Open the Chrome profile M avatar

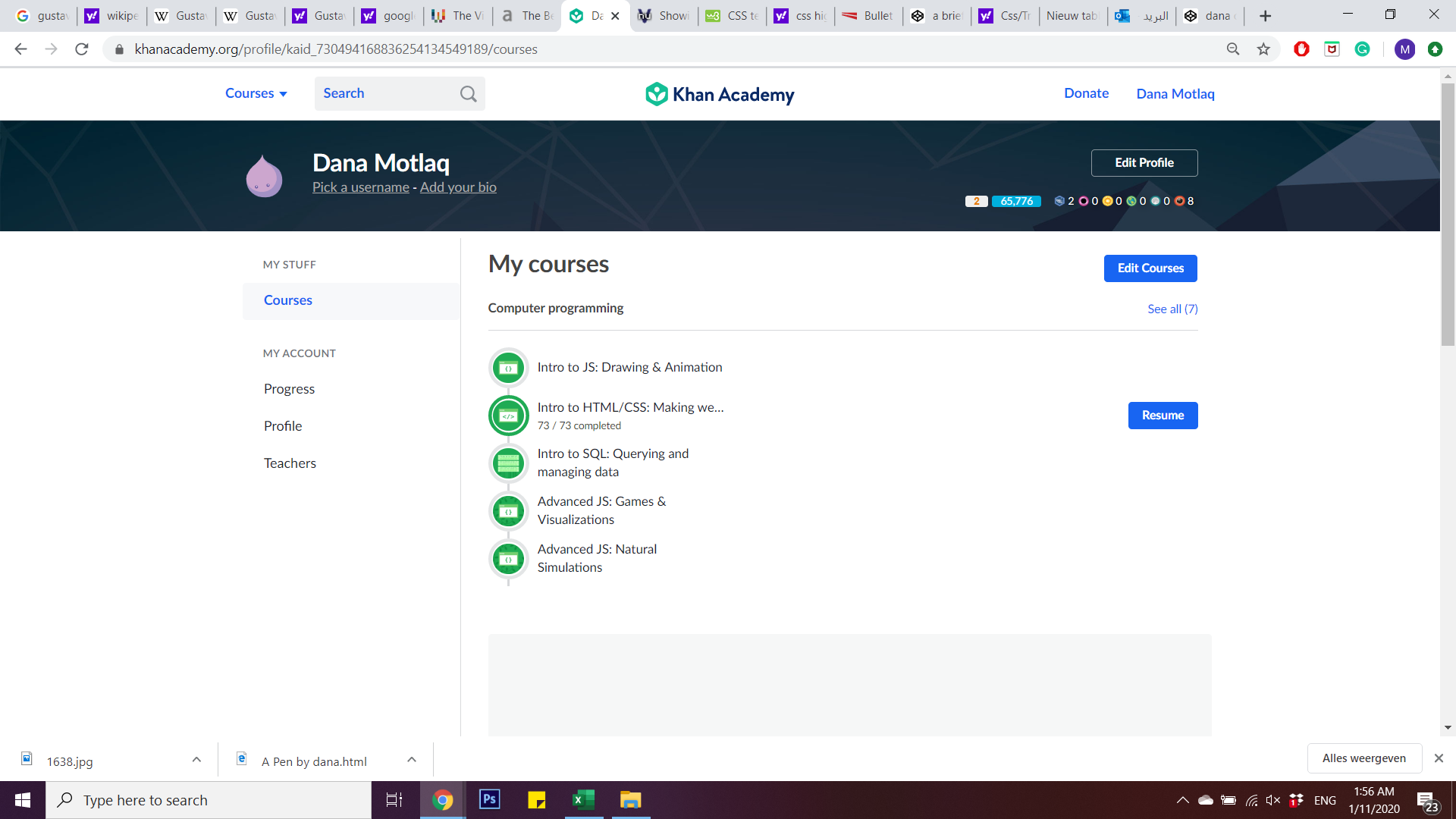(x=1404, y=49)
